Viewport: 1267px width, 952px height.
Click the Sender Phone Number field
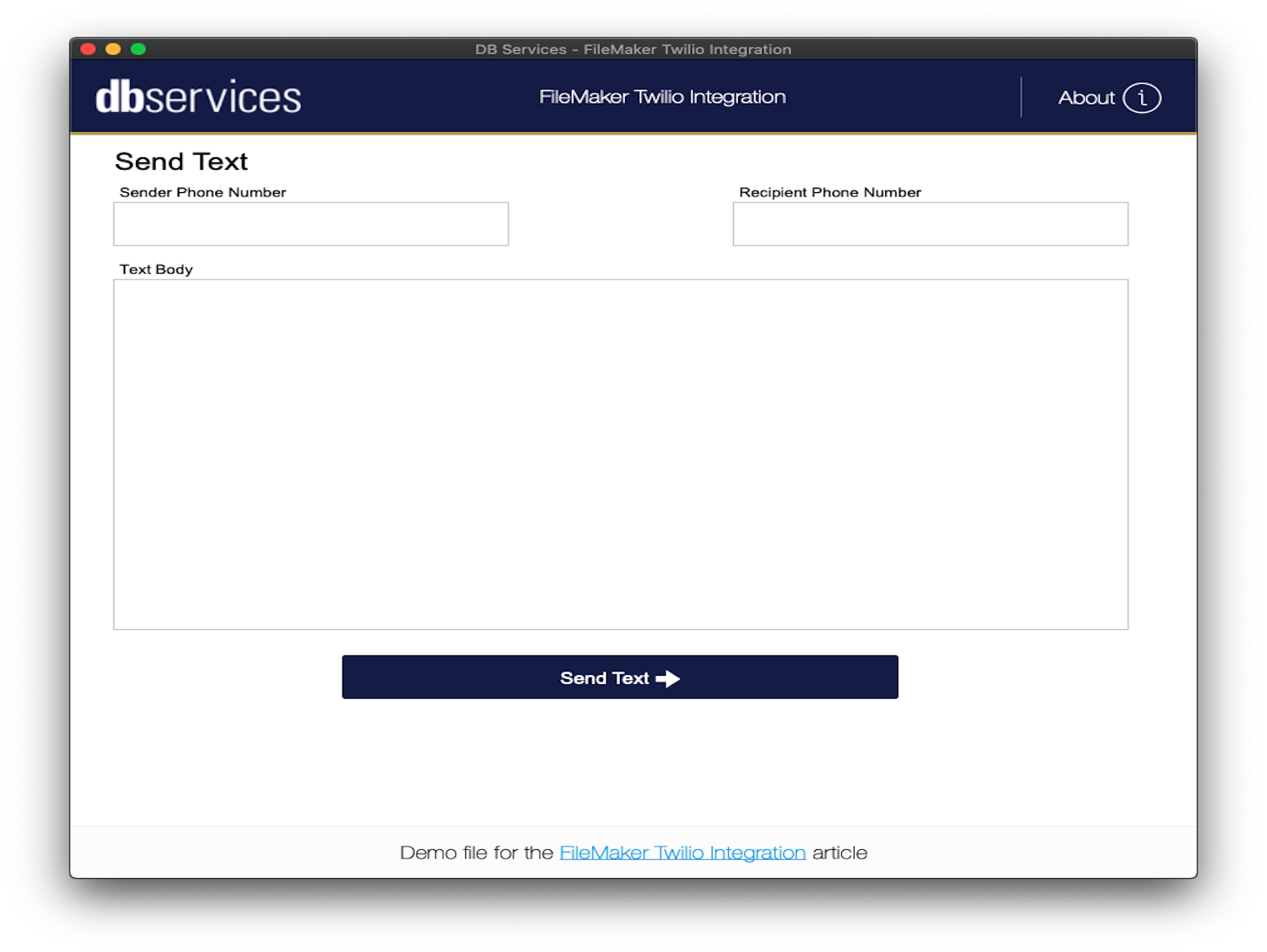(311, 224)
